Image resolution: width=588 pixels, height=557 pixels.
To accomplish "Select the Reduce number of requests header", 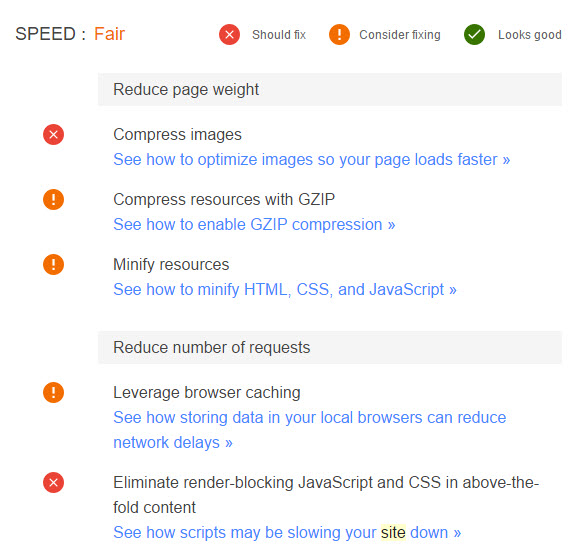I will 330,347.
